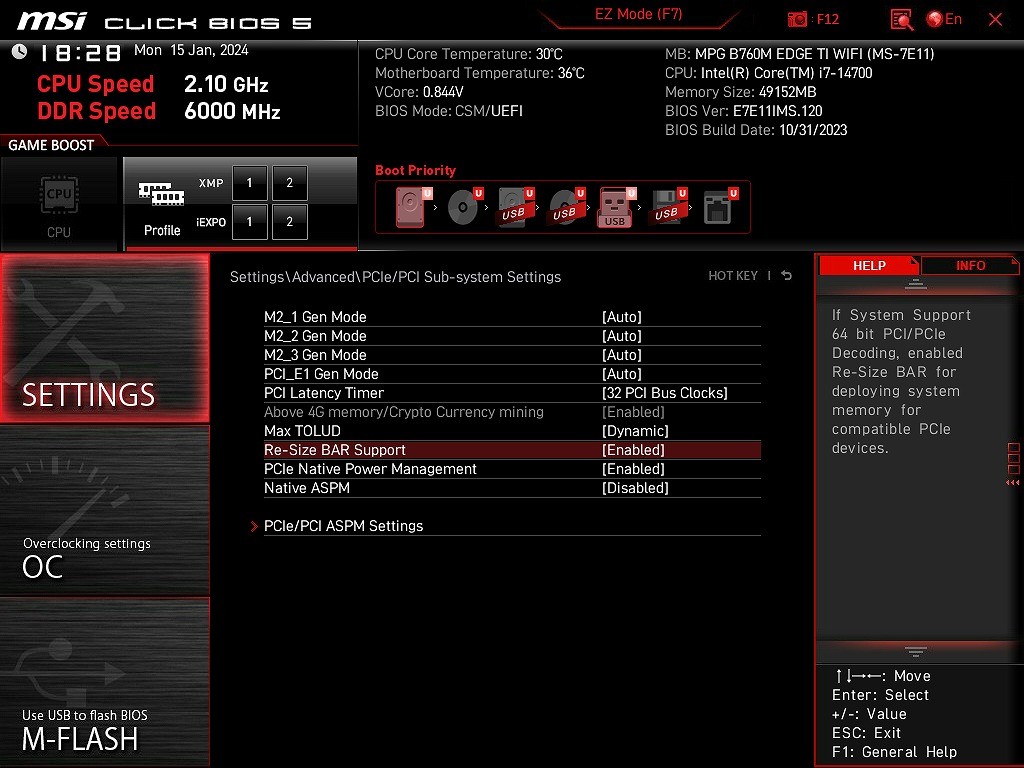Open M2_3 Gen Mode [Auto] value

621,355
